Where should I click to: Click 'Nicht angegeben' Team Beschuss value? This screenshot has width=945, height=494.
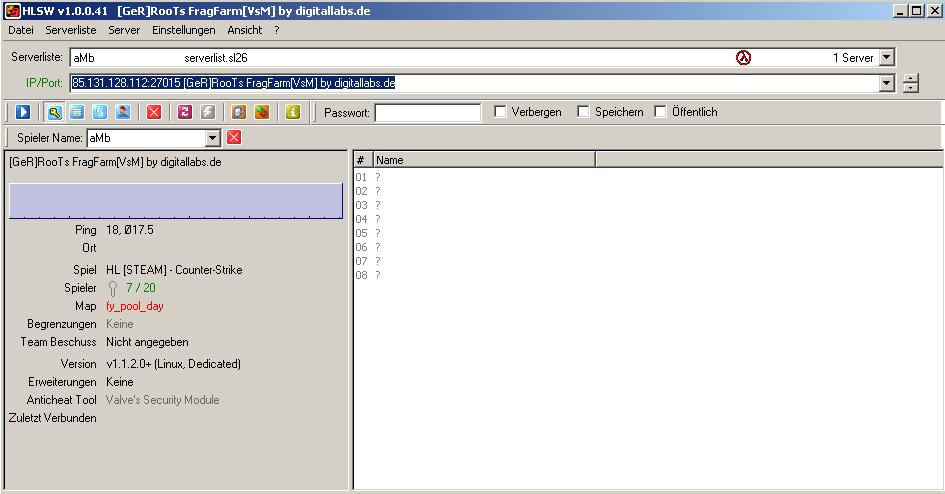147,342
